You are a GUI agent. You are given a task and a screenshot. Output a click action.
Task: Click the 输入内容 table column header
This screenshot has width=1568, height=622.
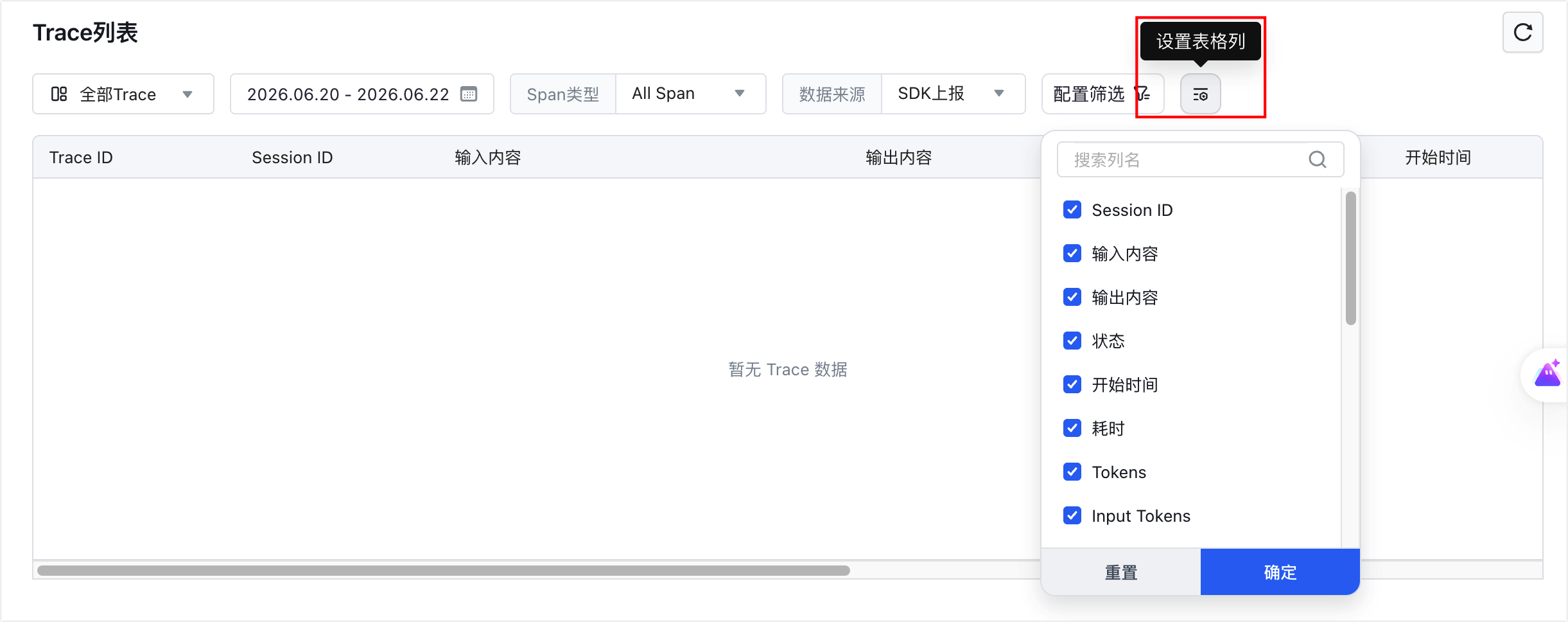coord(487,157)
